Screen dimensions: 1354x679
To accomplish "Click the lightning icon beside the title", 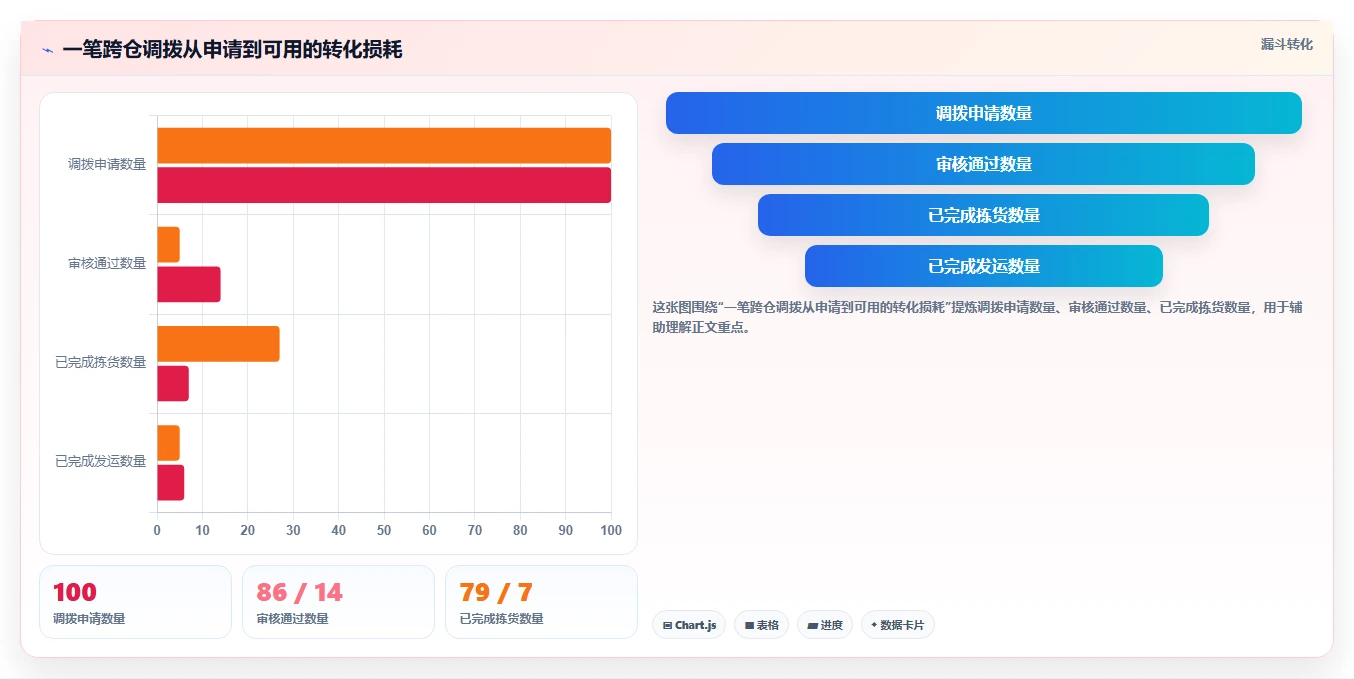I will pyautogui.click(x=47, y=50).
